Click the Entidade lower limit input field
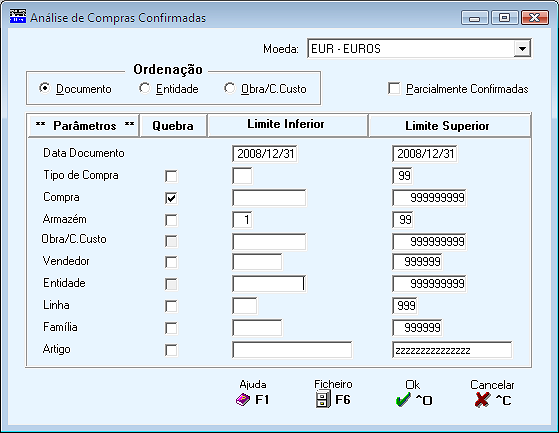 pos(269,284)
